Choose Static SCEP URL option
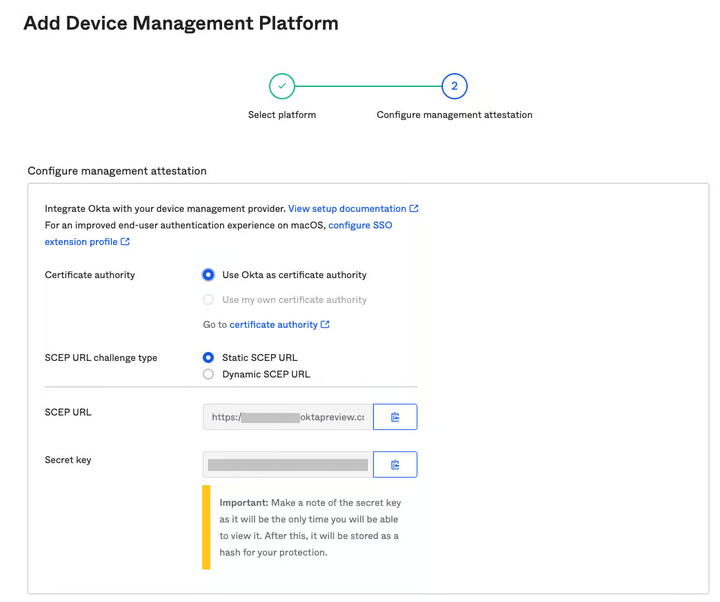Image resolution: width=720 pixels, height=602 pixels. click(x=208, y=357)
